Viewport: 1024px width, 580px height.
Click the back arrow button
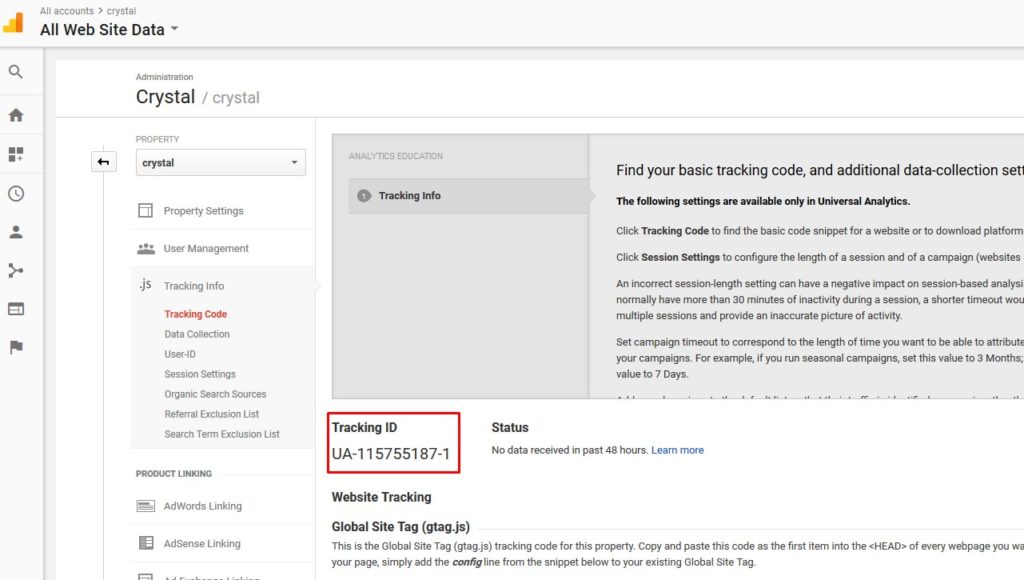coord(104,162)
